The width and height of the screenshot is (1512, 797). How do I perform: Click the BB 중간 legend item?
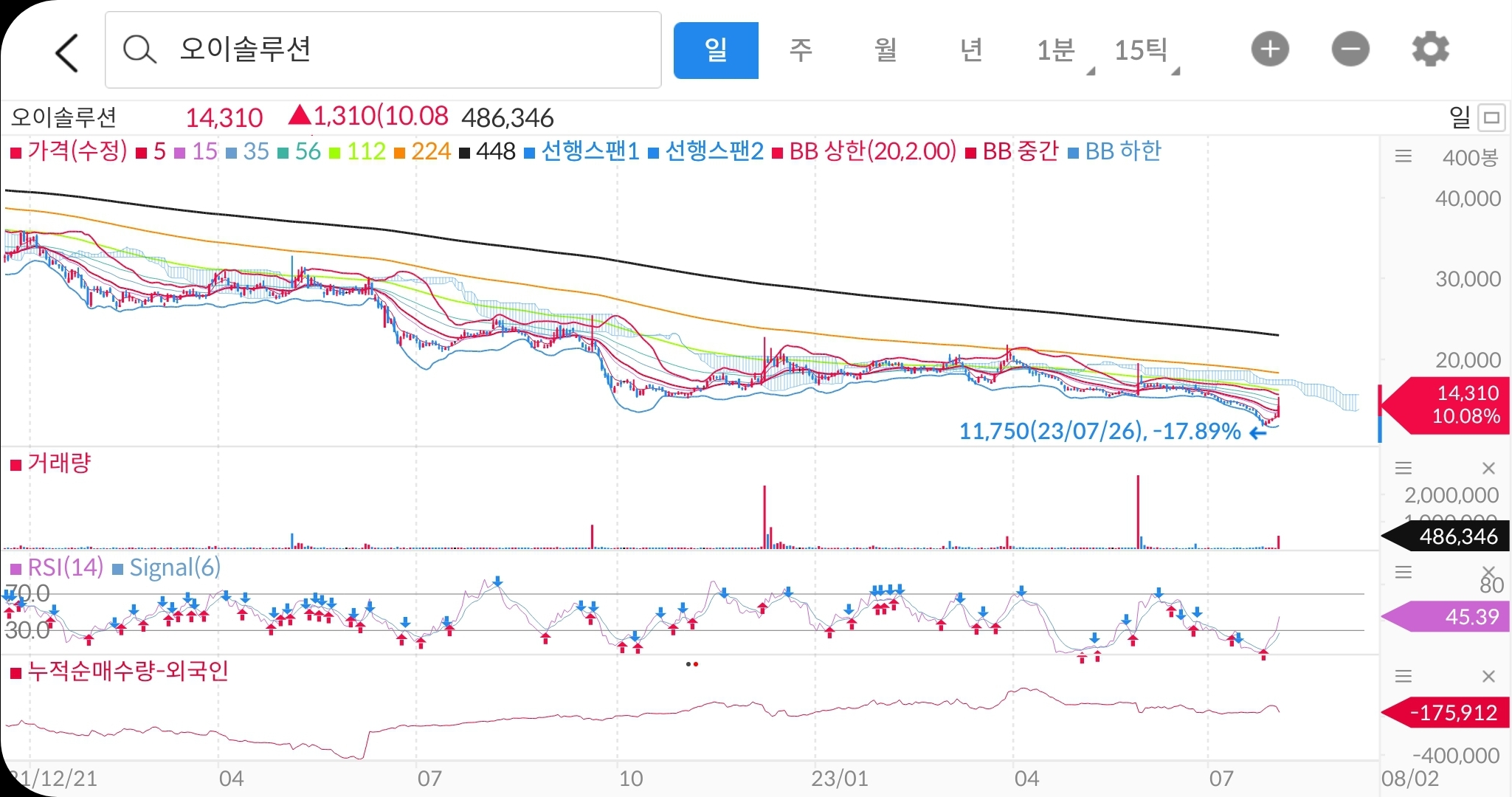pos(1012,151)
